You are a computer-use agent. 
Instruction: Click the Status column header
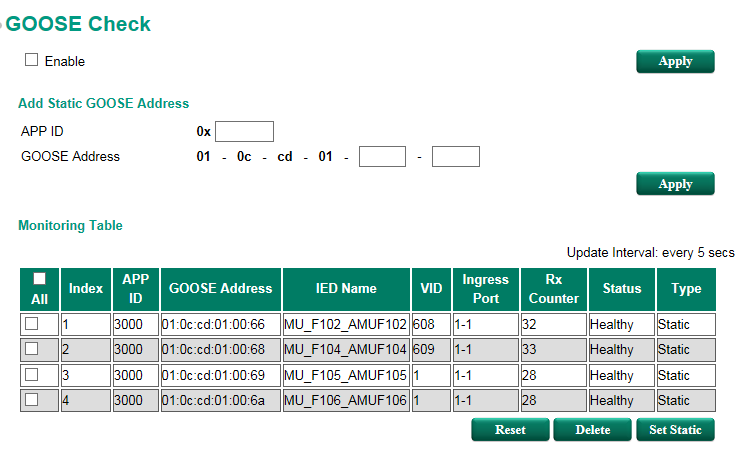(x=621, y=289)
